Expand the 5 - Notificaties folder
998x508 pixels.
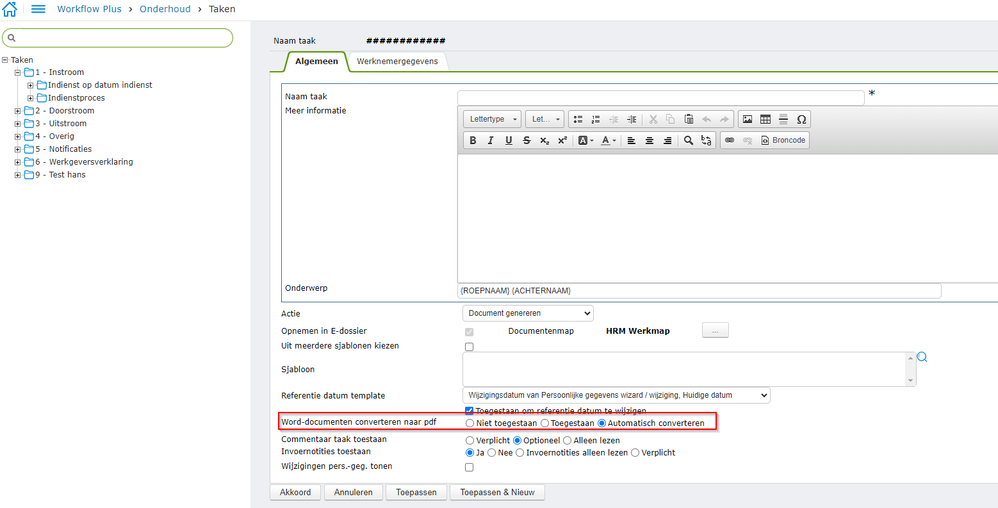pyautogui.click(x=18, y=149)
